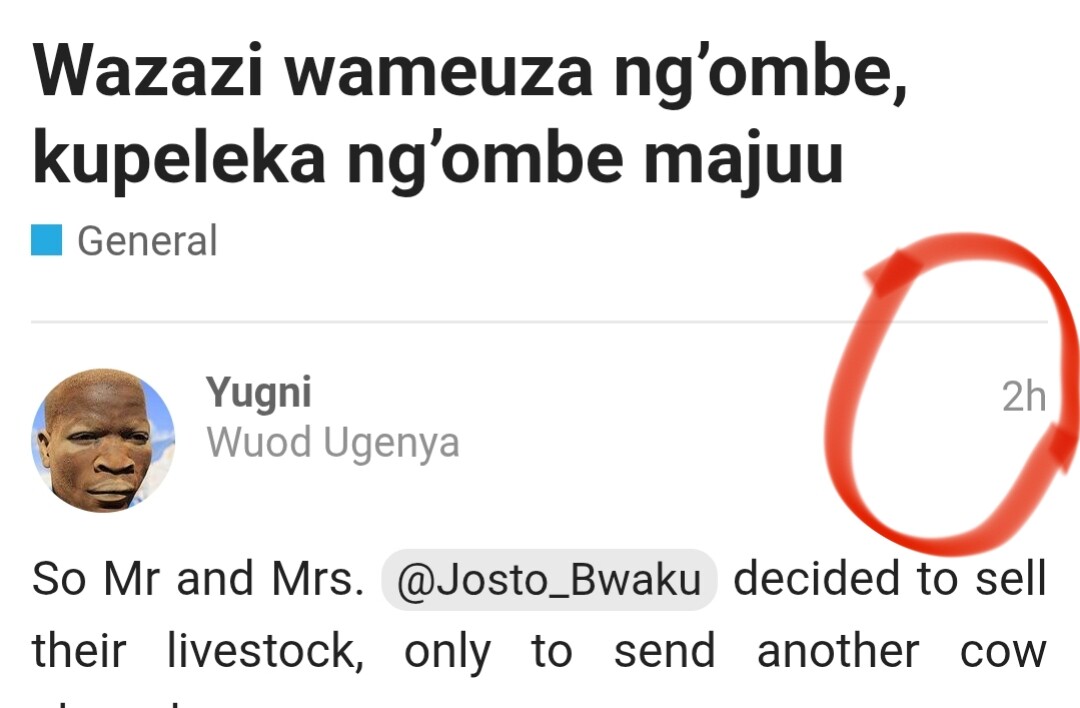The width and height of the screenshot is (1080, 708).
Task: Click the Wuod Ugenya user title
Action: coord(333,443)
